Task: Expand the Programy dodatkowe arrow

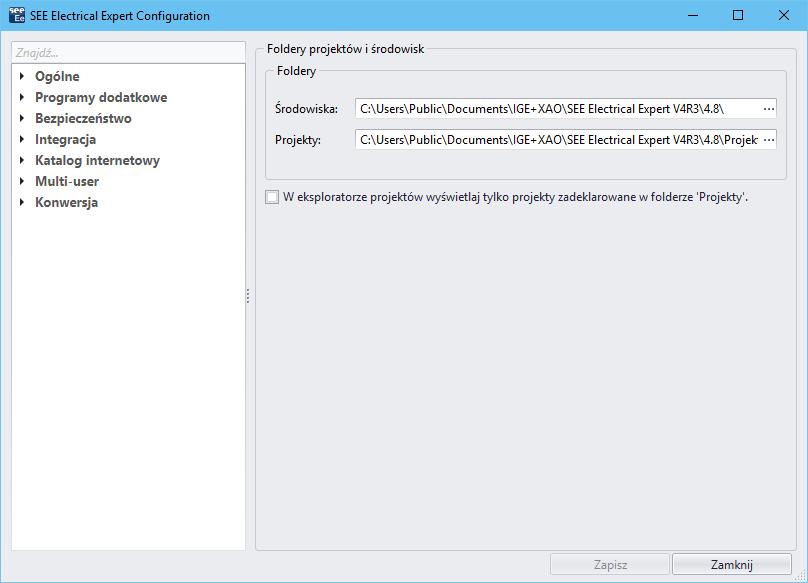Action: coord(22,97)
